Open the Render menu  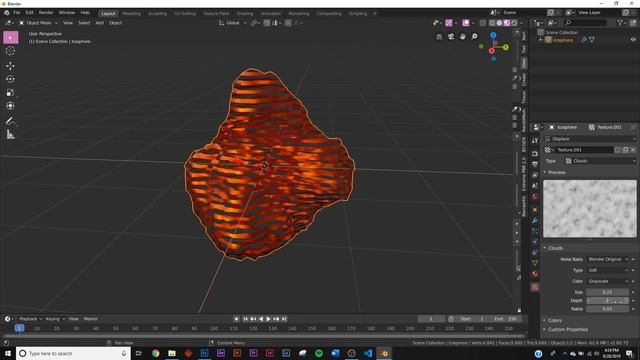tap(46, 13)
